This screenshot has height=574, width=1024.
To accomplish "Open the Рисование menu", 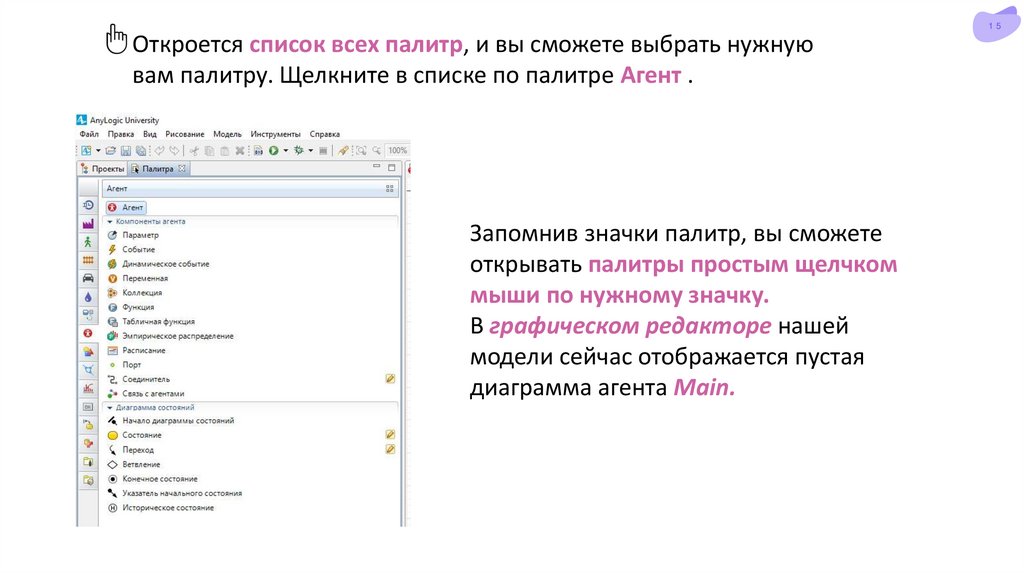I will pos(184,134).
